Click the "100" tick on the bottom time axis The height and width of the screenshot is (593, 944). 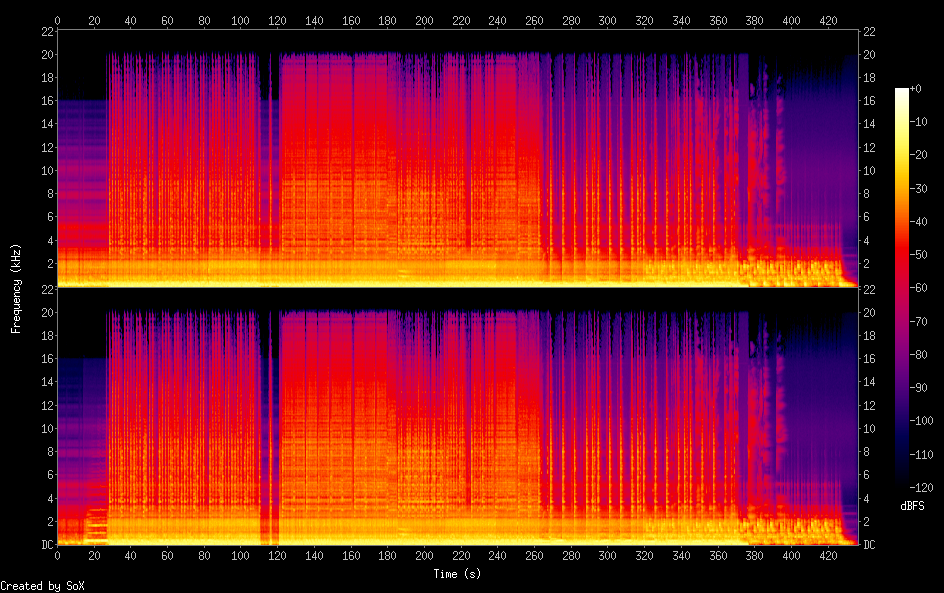point(241,556)
